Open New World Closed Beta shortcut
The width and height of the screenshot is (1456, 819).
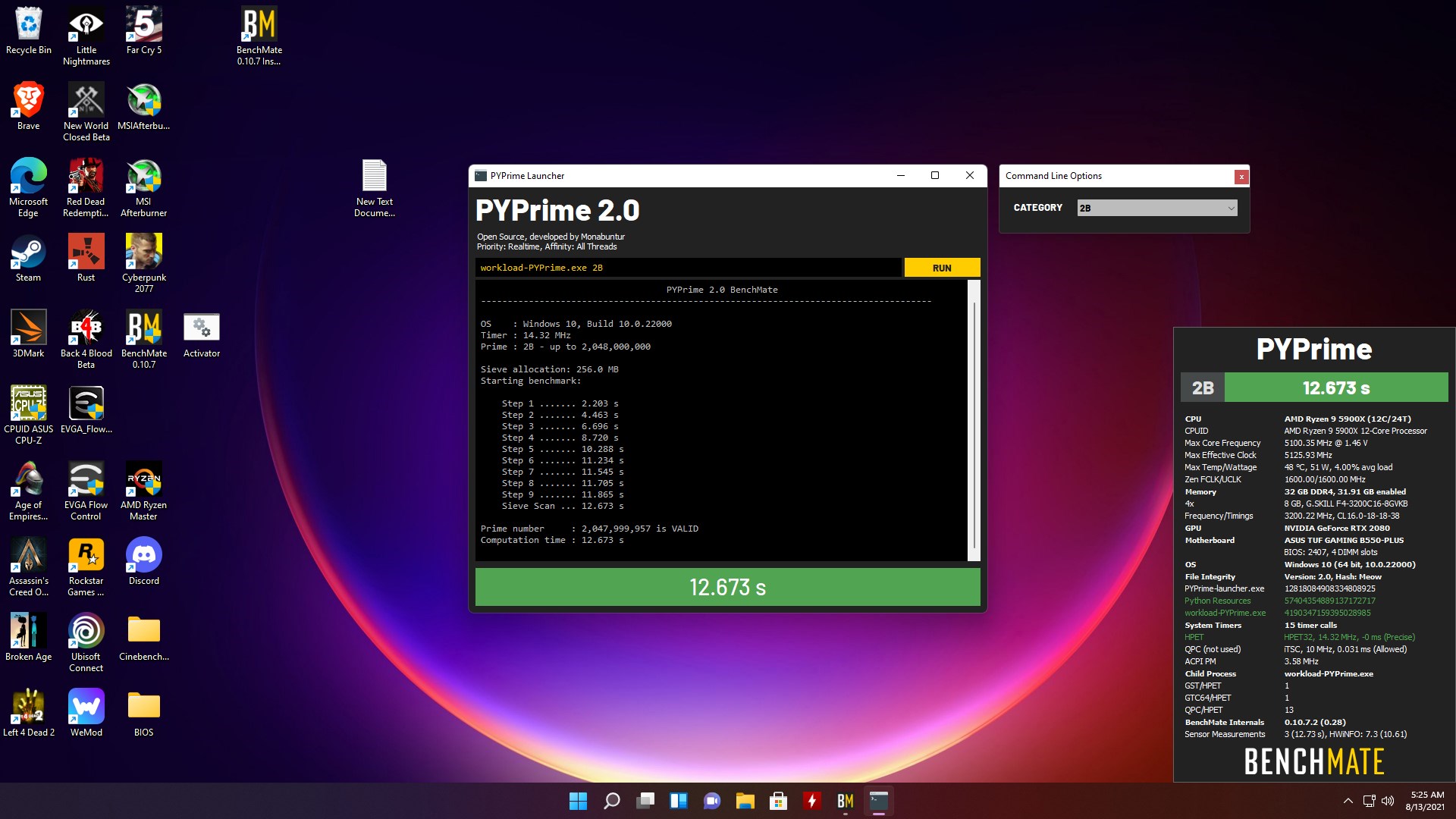[86, 111]
